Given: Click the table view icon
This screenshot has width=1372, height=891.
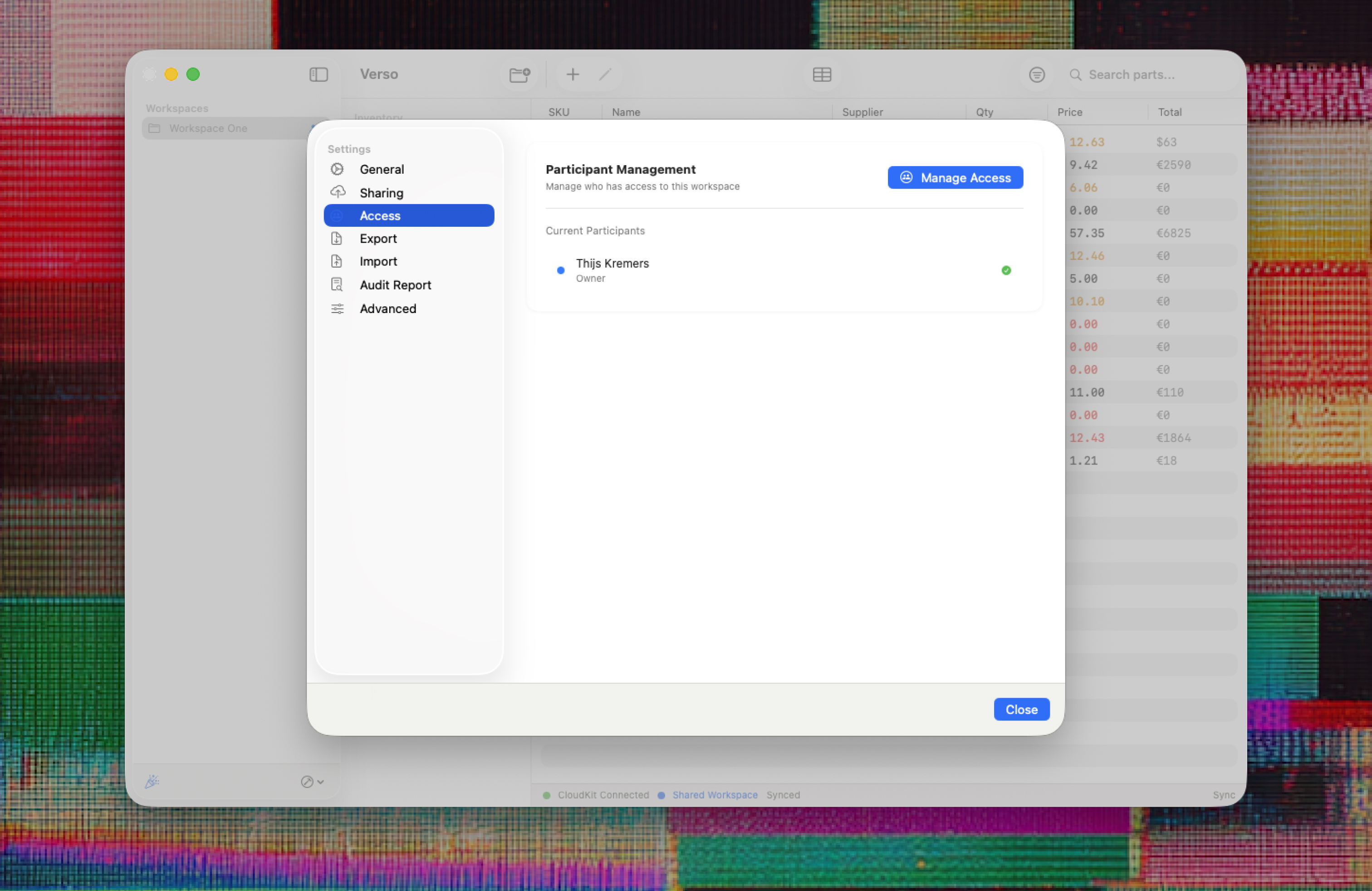Looking at the screenshot, I should click(x=822, y=74).
